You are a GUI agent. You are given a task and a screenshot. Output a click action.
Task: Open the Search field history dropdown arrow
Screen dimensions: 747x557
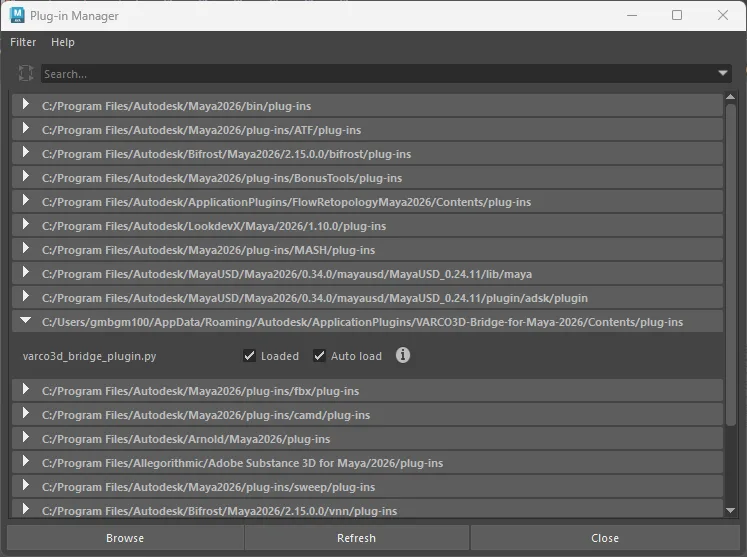pos(723,73)
